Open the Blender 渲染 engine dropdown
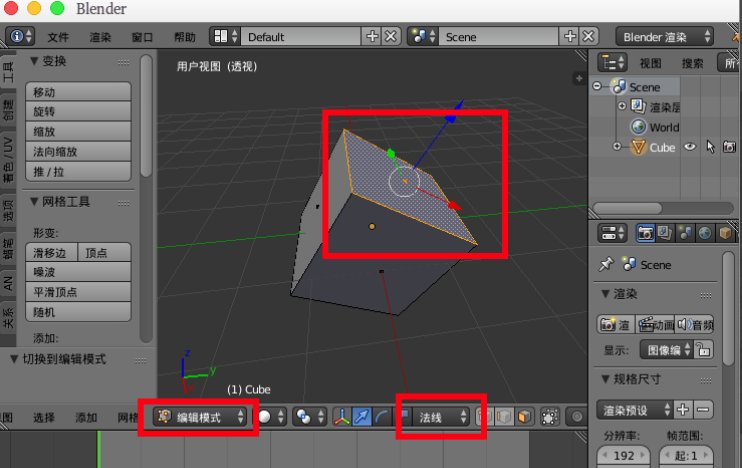 [664, 36]
